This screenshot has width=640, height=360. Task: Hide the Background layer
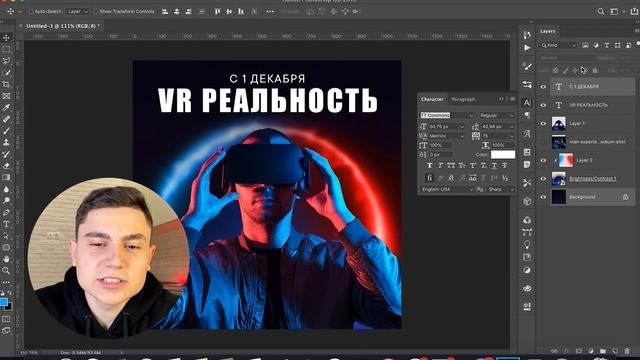pos(543,197)
